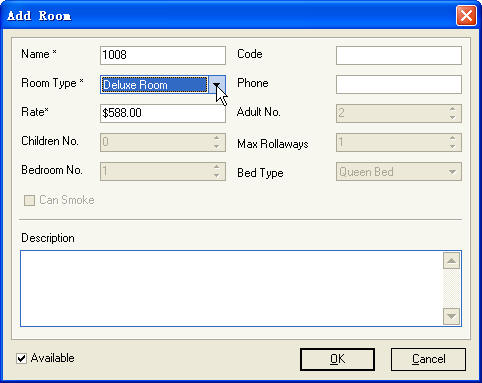Decrease Max Rollaways with down arrow
482x383 pixels.
click(x=452, y=146)
